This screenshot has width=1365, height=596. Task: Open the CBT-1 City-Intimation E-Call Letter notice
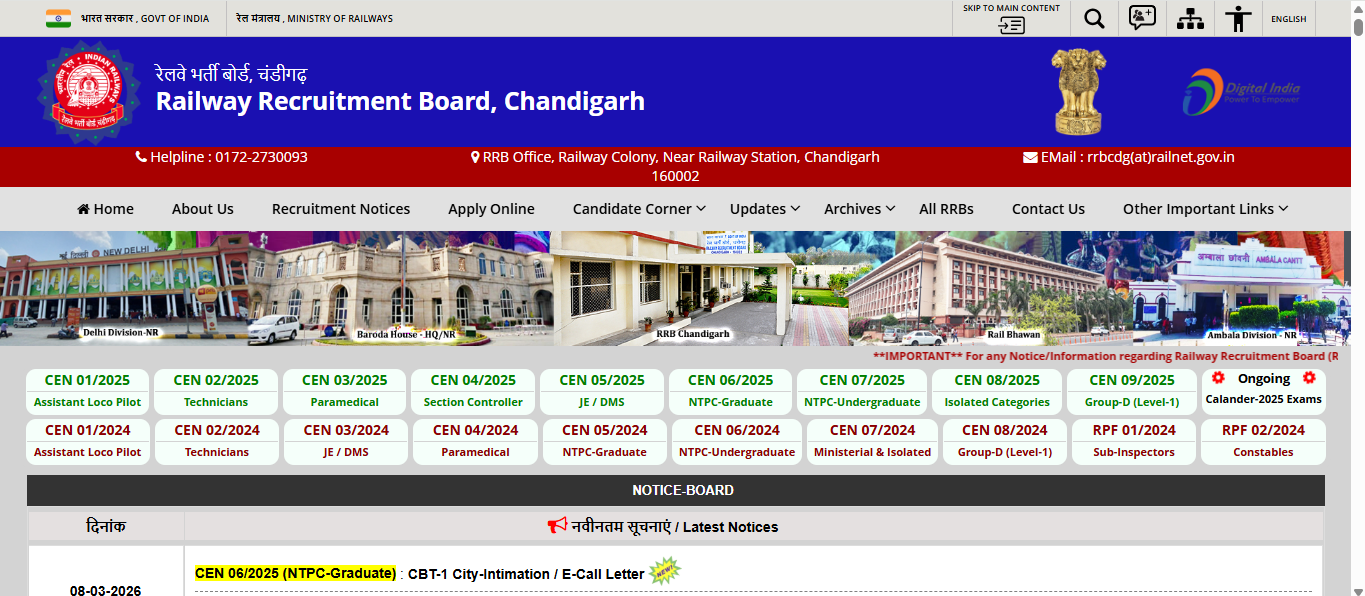(x=525, y=574)
